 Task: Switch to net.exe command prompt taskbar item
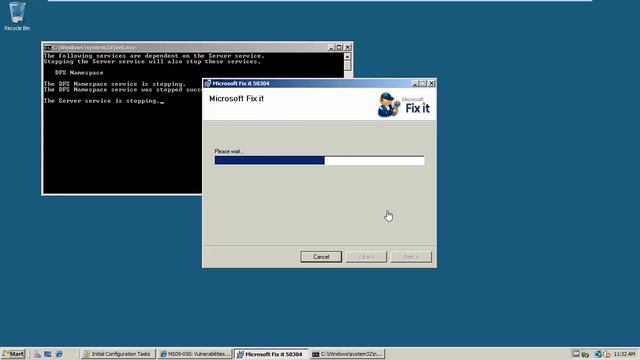347,354
